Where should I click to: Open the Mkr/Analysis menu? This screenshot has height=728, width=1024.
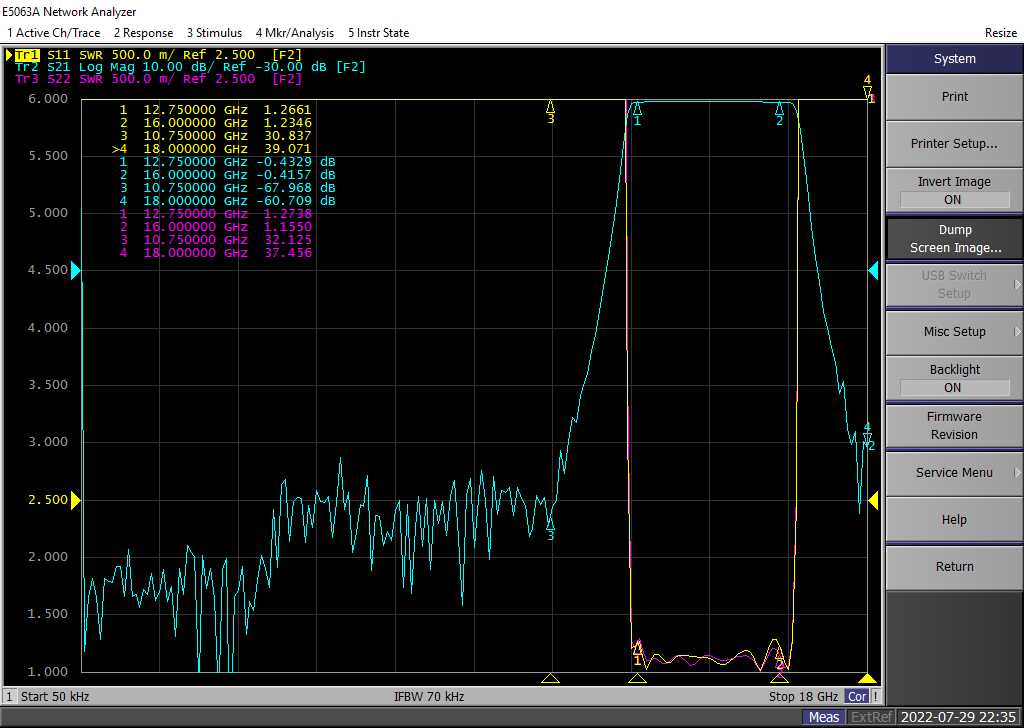click(297, 33)
